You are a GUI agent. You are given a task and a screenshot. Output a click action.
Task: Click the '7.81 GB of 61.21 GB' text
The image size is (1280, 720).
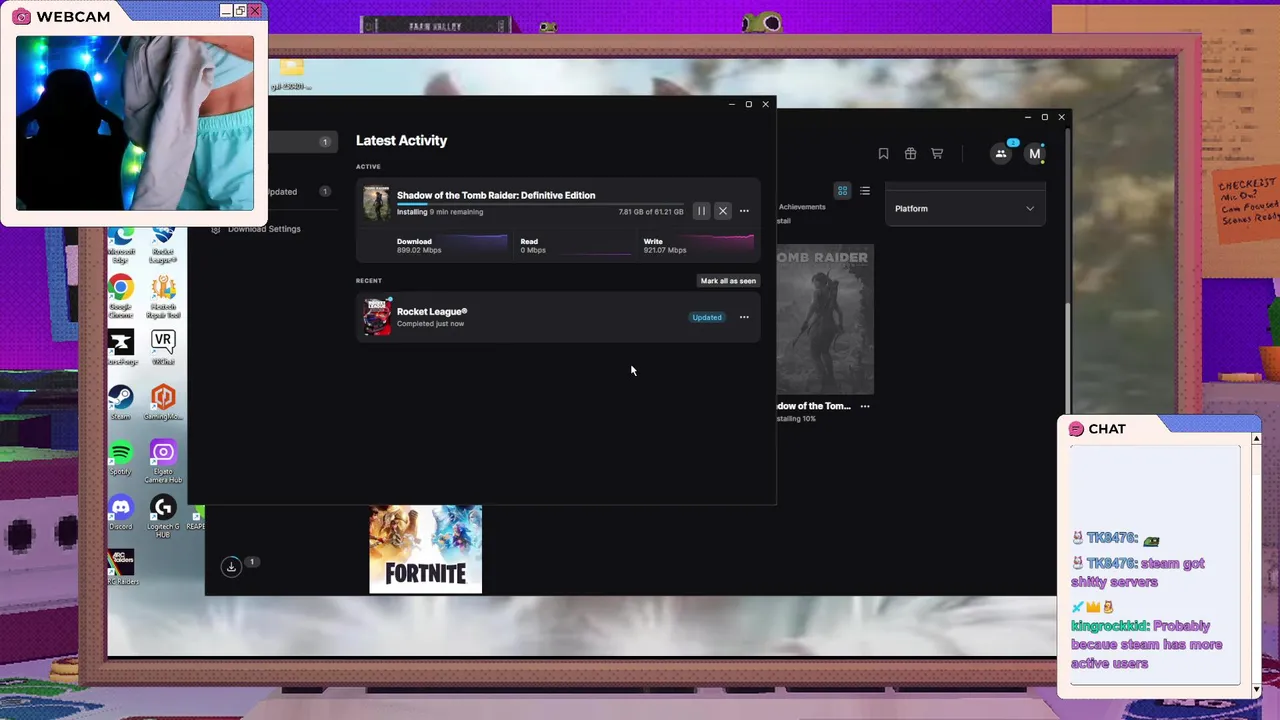(x=651, y=212)
